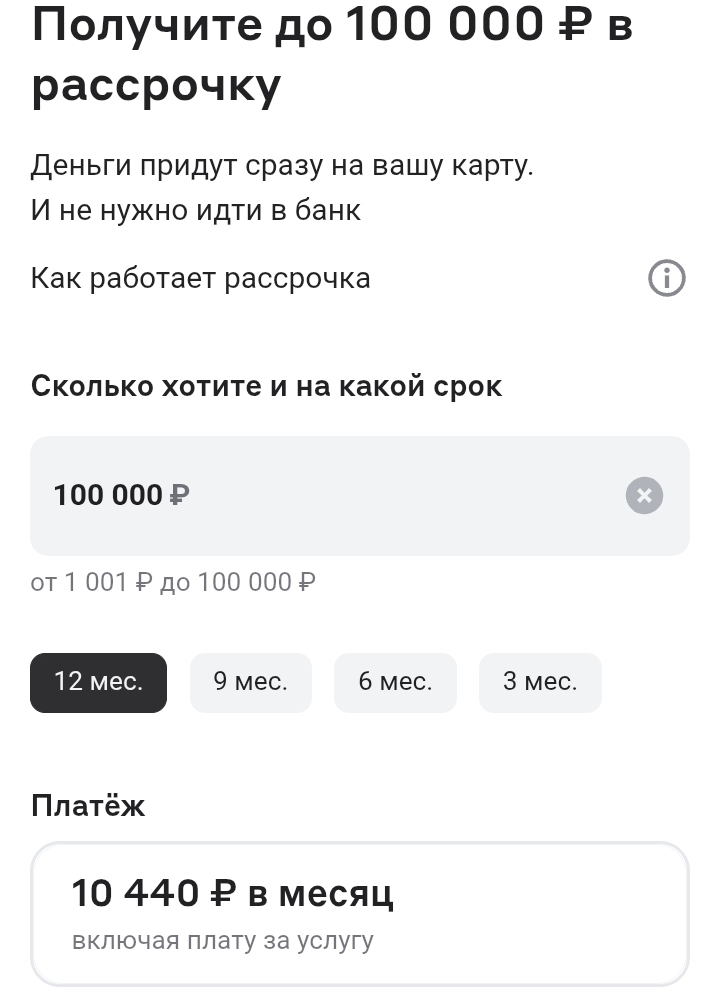Tap the ruble symbol in the monthly payment

222,893
